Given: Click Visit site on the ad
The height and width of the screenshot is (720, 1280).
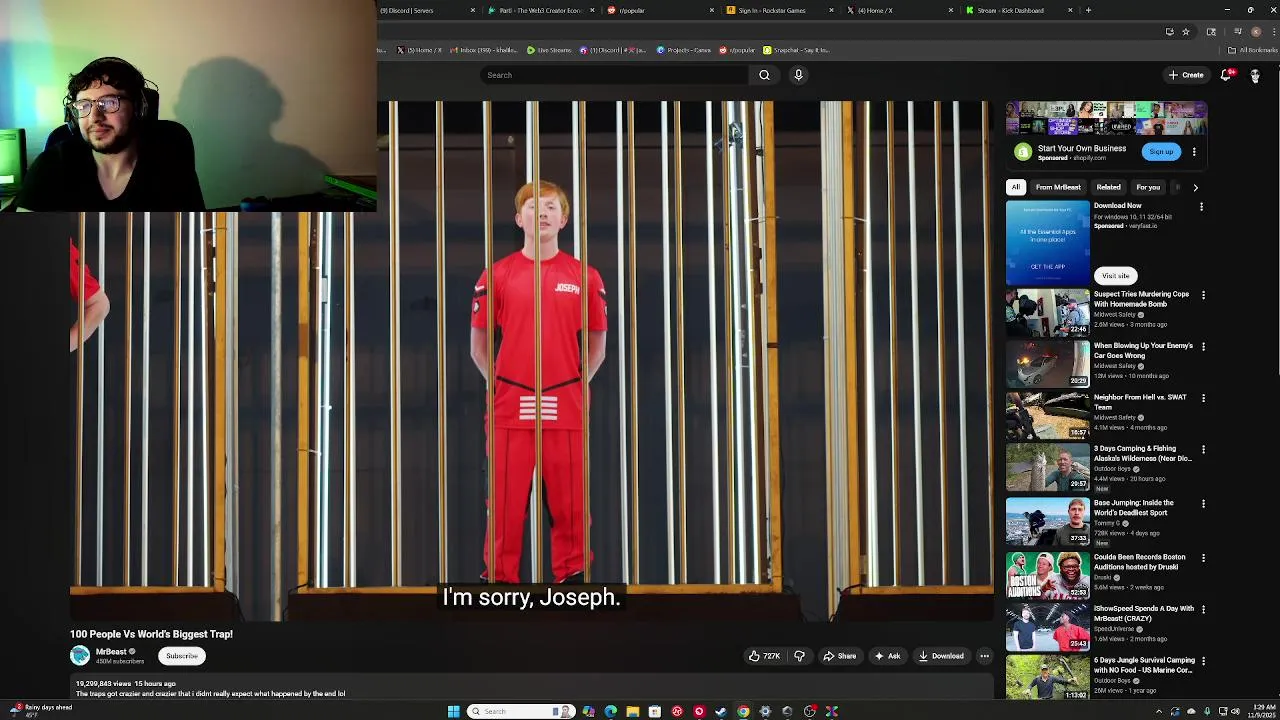Looking at the screenshot, I should coord(1115,275).
